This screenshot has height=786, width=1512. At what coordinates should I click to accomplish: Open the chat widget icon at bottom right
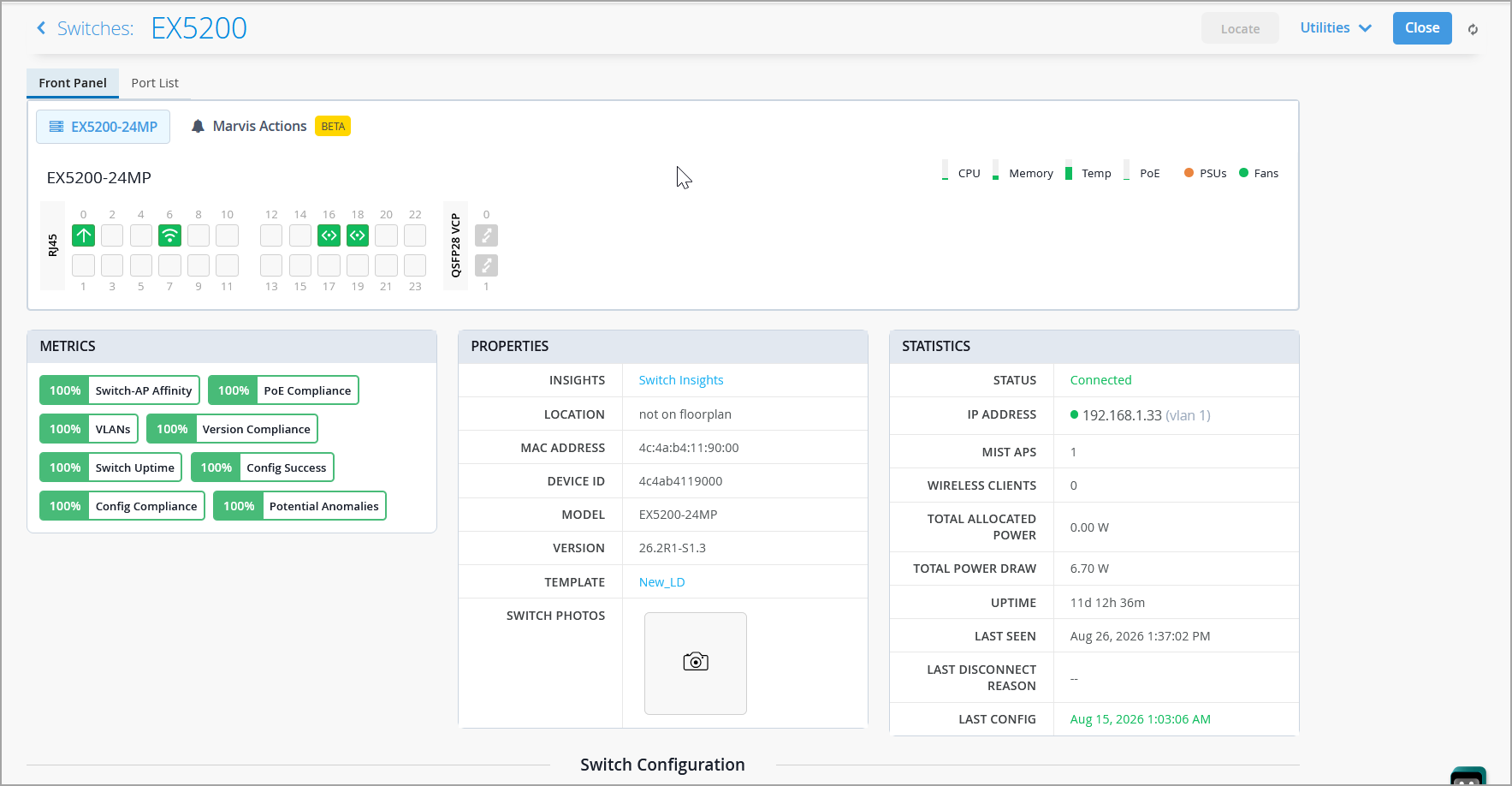[1468, 777]
